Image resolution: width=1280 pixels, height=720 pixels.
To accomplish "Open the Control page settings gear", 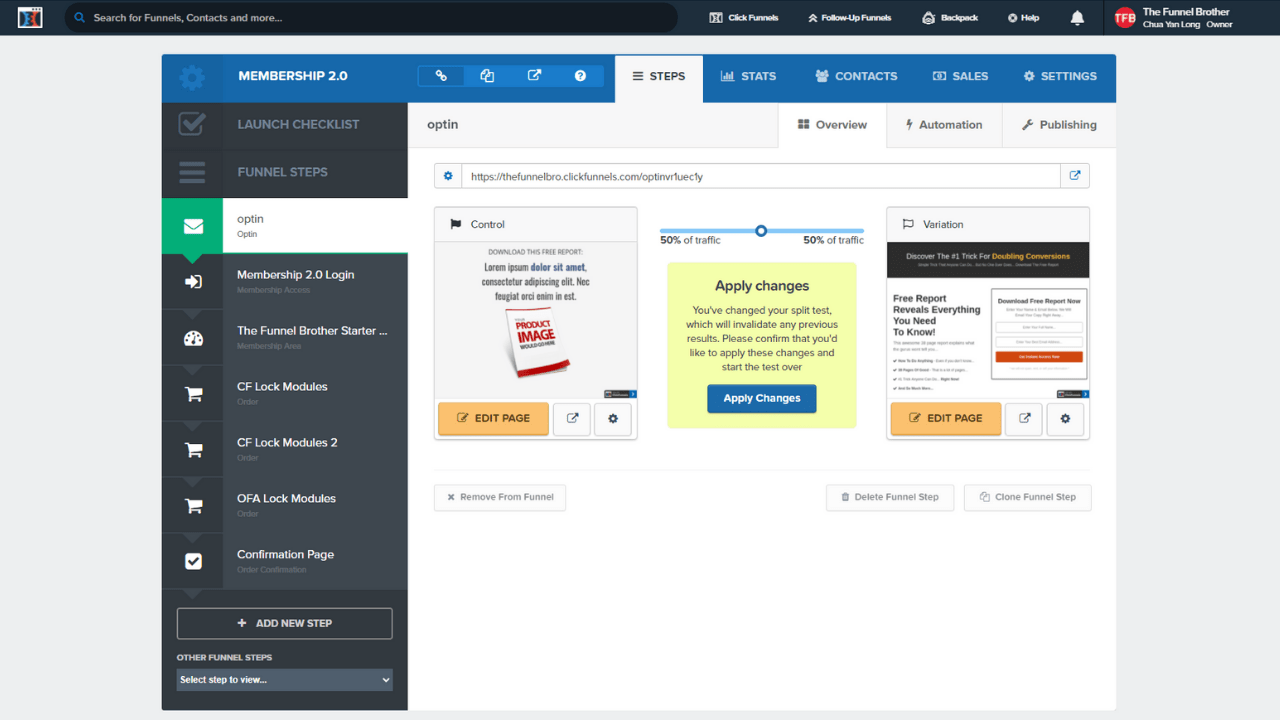I will coord(613,419).
